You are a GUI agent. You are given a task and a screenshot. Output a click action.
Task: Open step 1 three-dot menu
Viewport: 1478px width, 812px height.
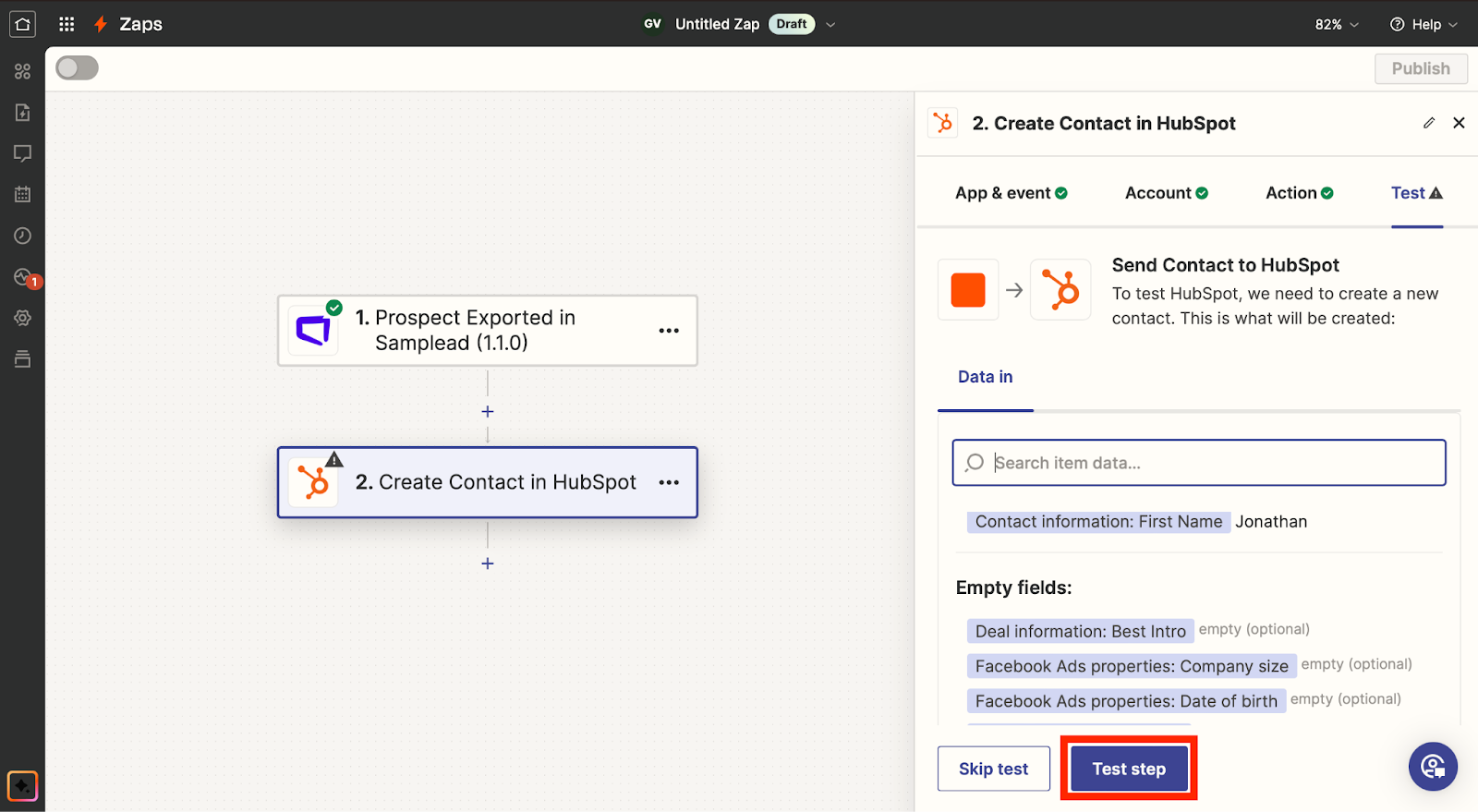pos(669,331)
